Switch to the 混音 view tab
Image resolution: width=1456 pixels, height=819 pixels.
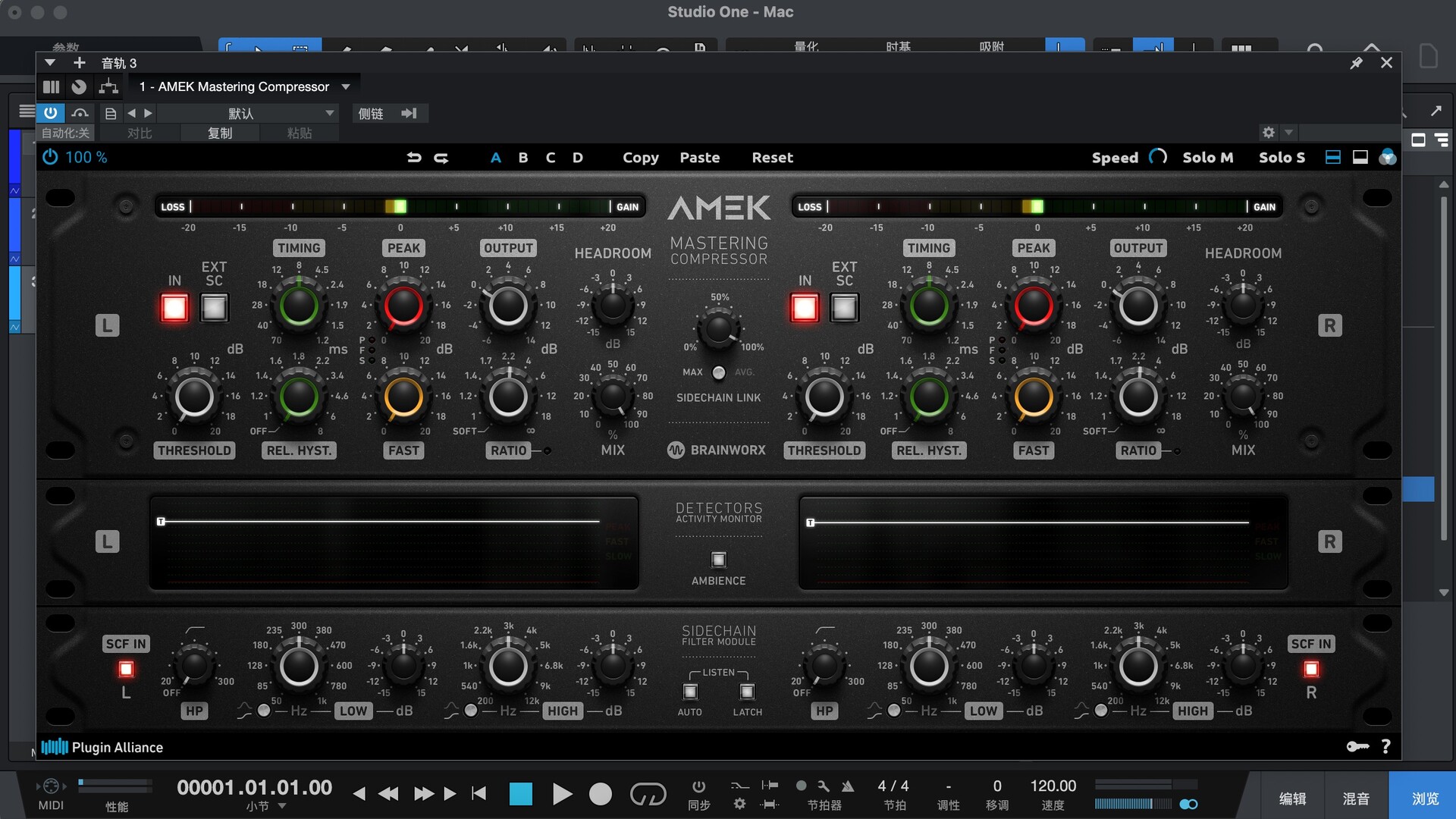[1356, 799]
